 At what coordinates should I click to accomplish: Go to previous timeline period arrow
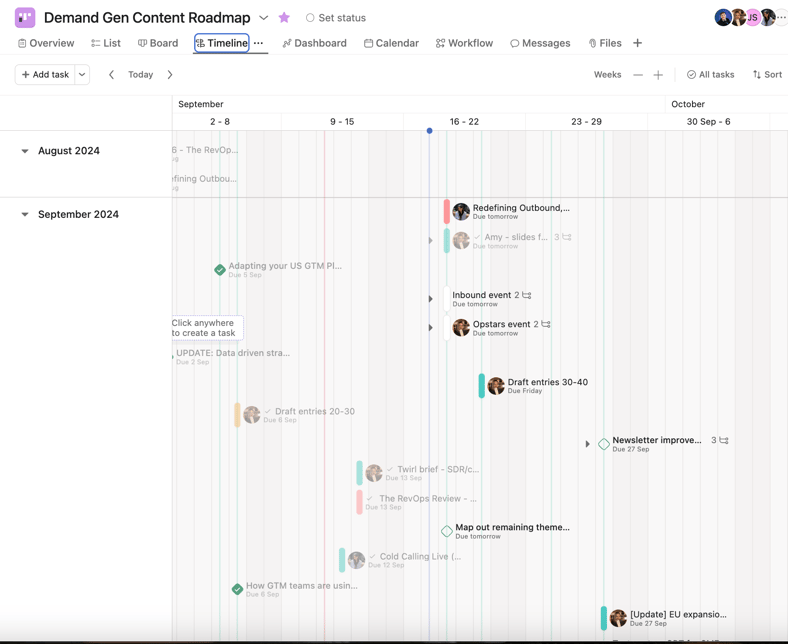[112, 74]
